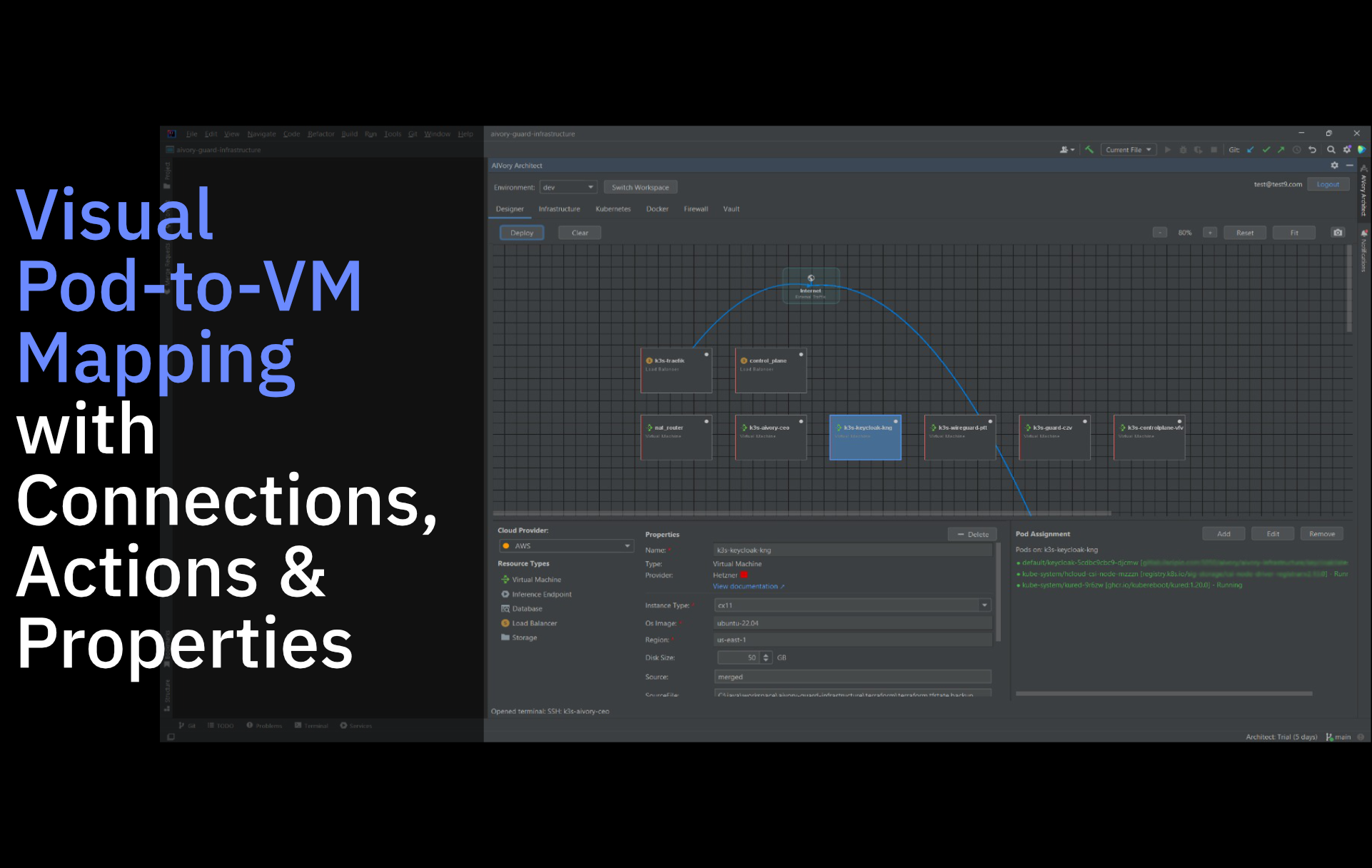Click the Deploy button
Image resolution: width=1372 pixels, height=868 pixels.
(x=521, y=232)
